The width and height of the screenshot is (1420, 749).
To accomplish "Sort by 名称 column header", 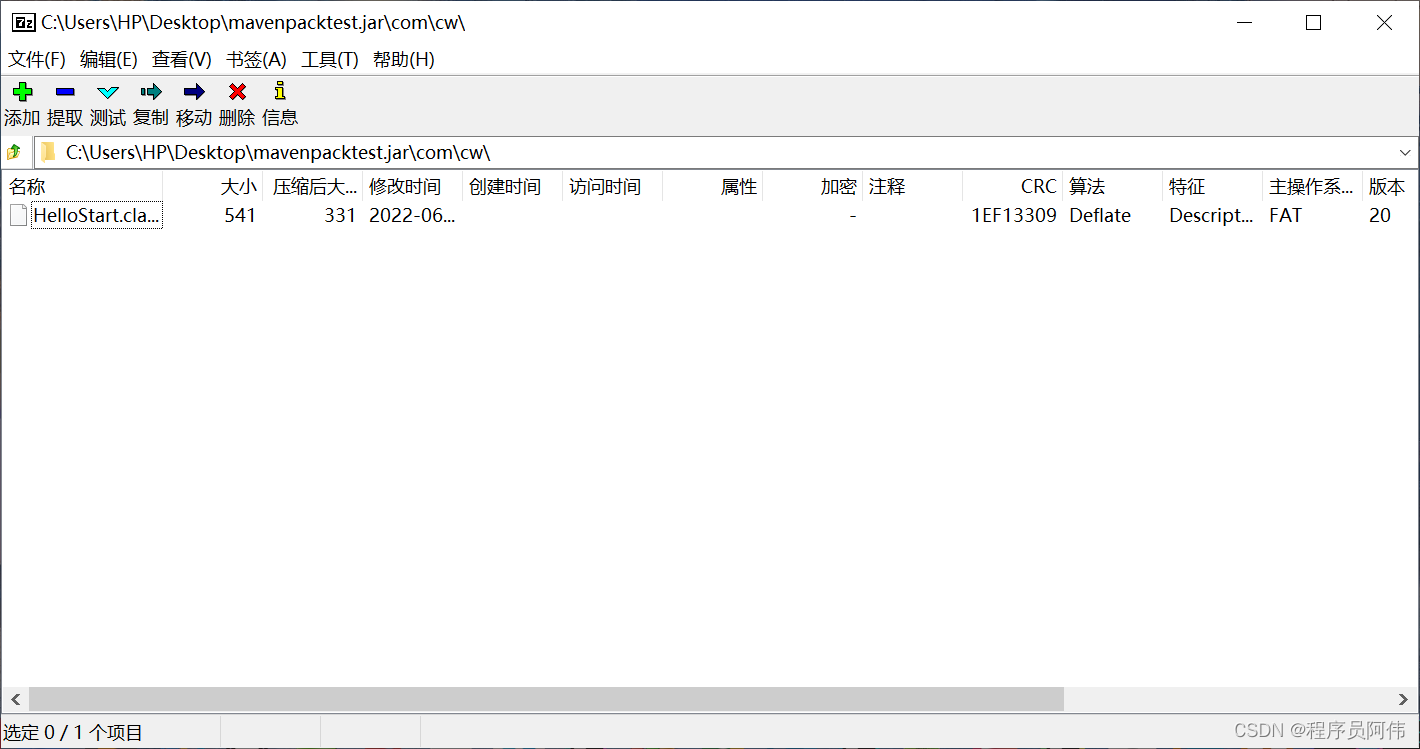I will point(82,187).
